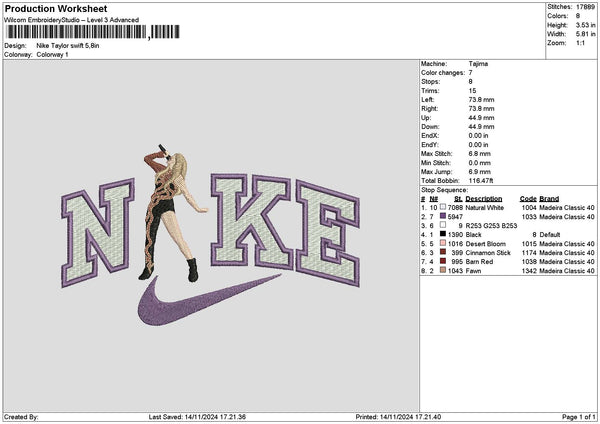Select the "Last Saved: 14/11/2024 17.21.36" footer text
This screenshot has width=600, height=424.
[x=197, y=417]
